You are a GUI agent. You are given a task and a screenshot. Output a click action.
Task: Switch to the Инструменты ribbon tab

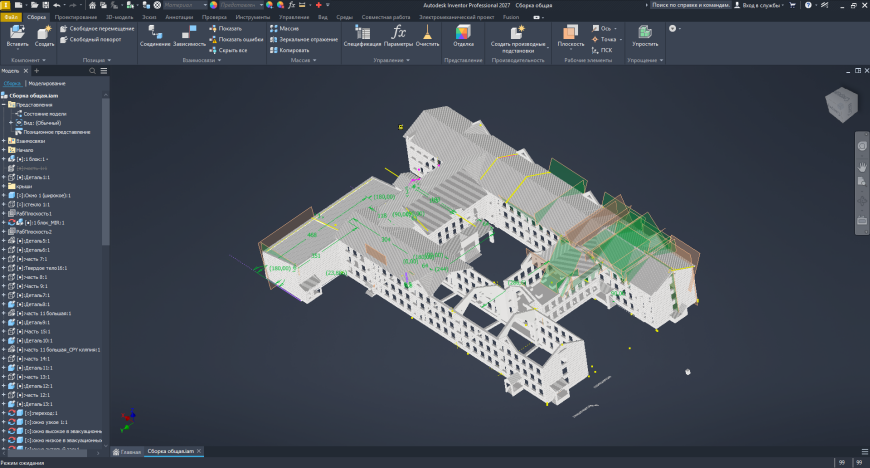pyautogui.click(x=252, y=17)
